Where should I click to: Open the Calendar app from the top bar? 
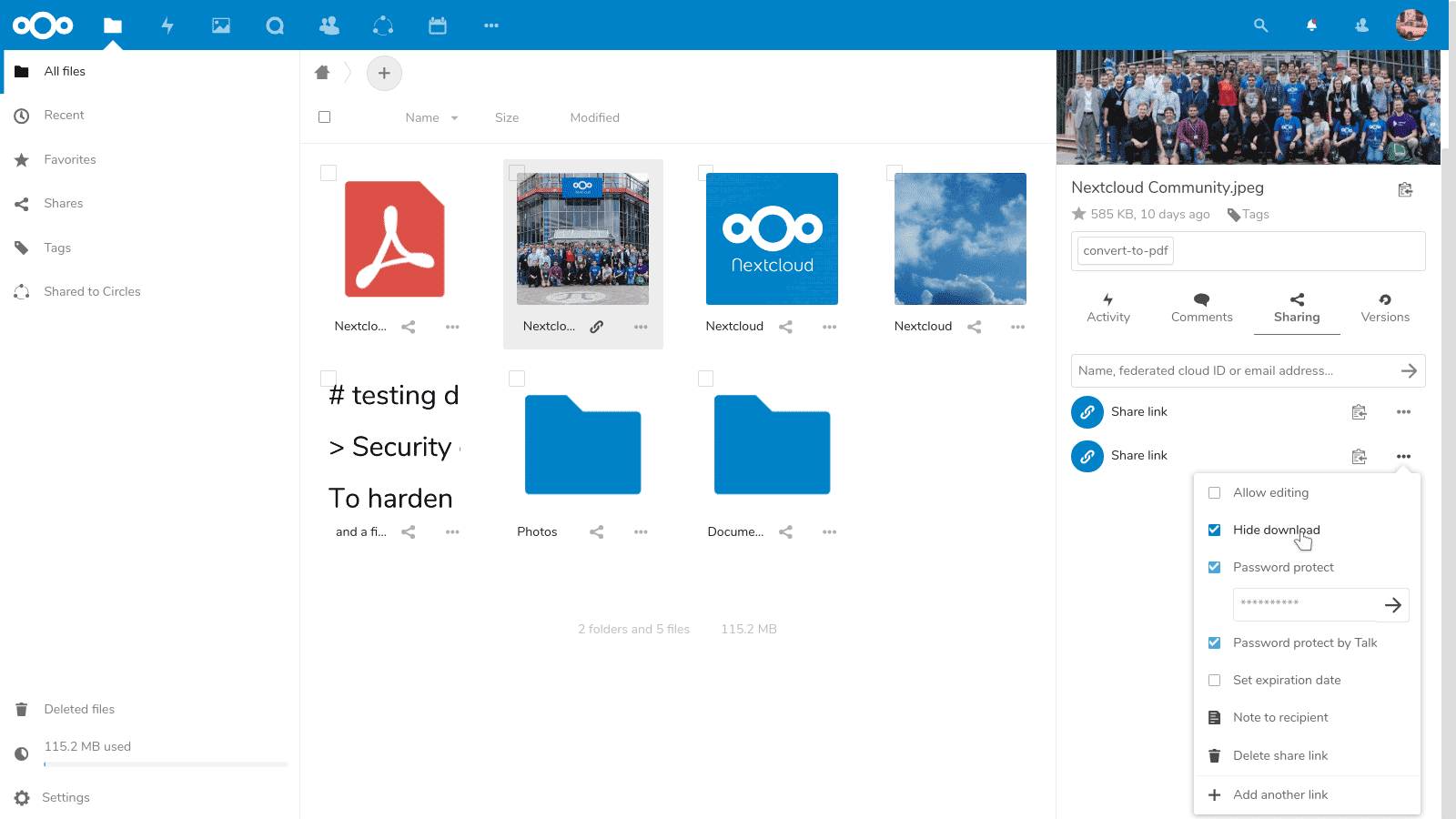coord(438,25)
